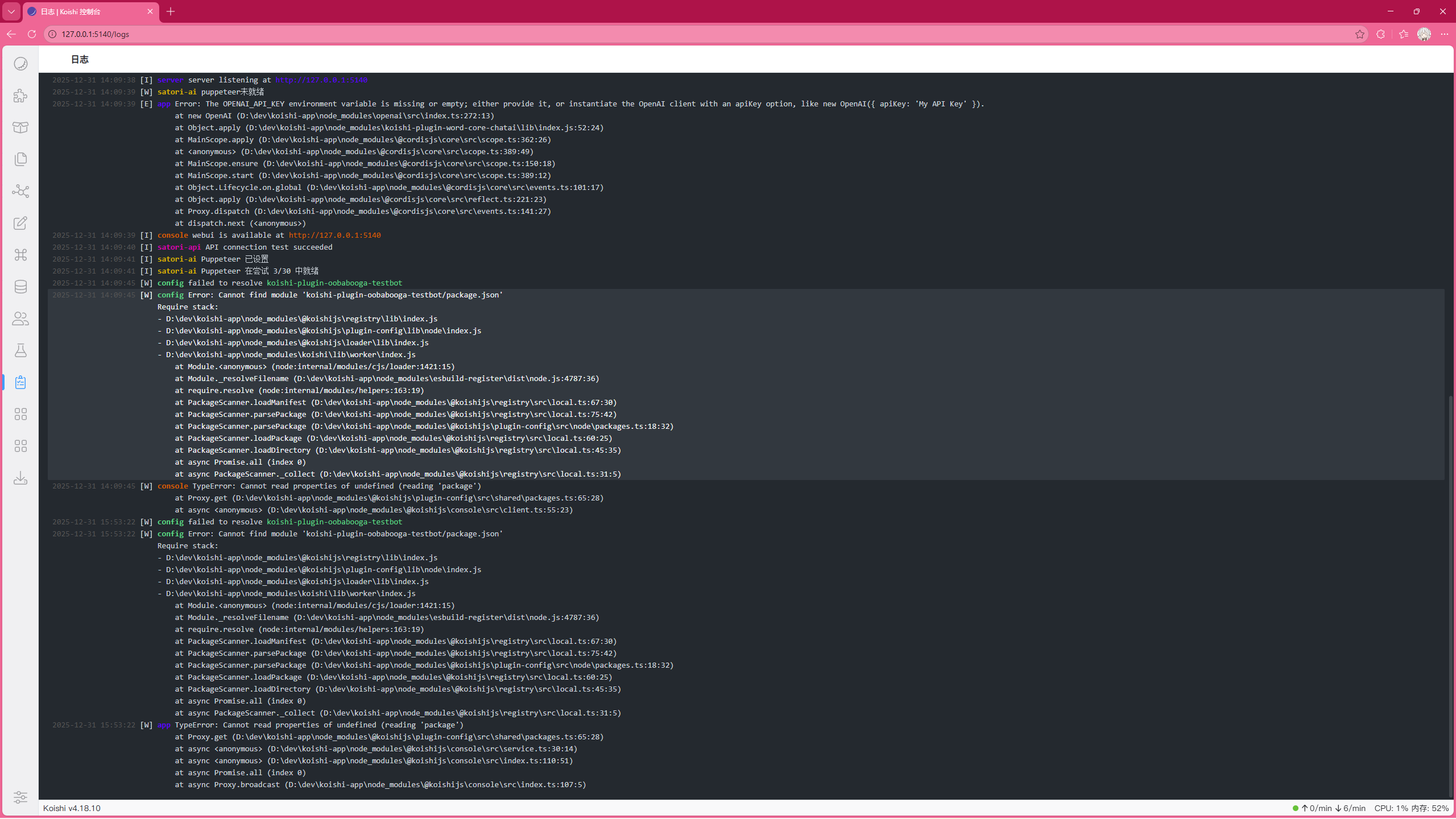Open the user management people icon

tap(20, 318)
